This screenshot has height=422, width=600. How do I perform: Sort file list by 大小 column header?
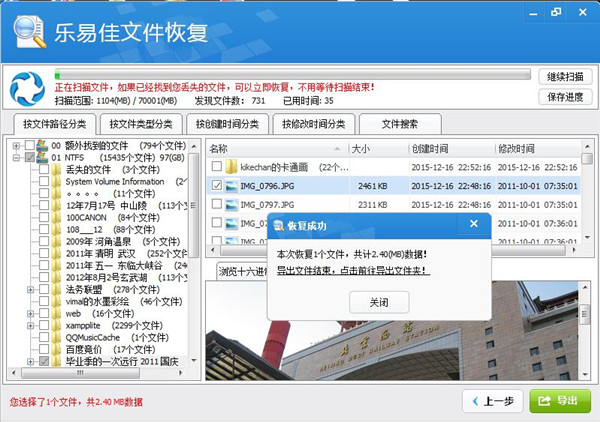click(361, 147)
